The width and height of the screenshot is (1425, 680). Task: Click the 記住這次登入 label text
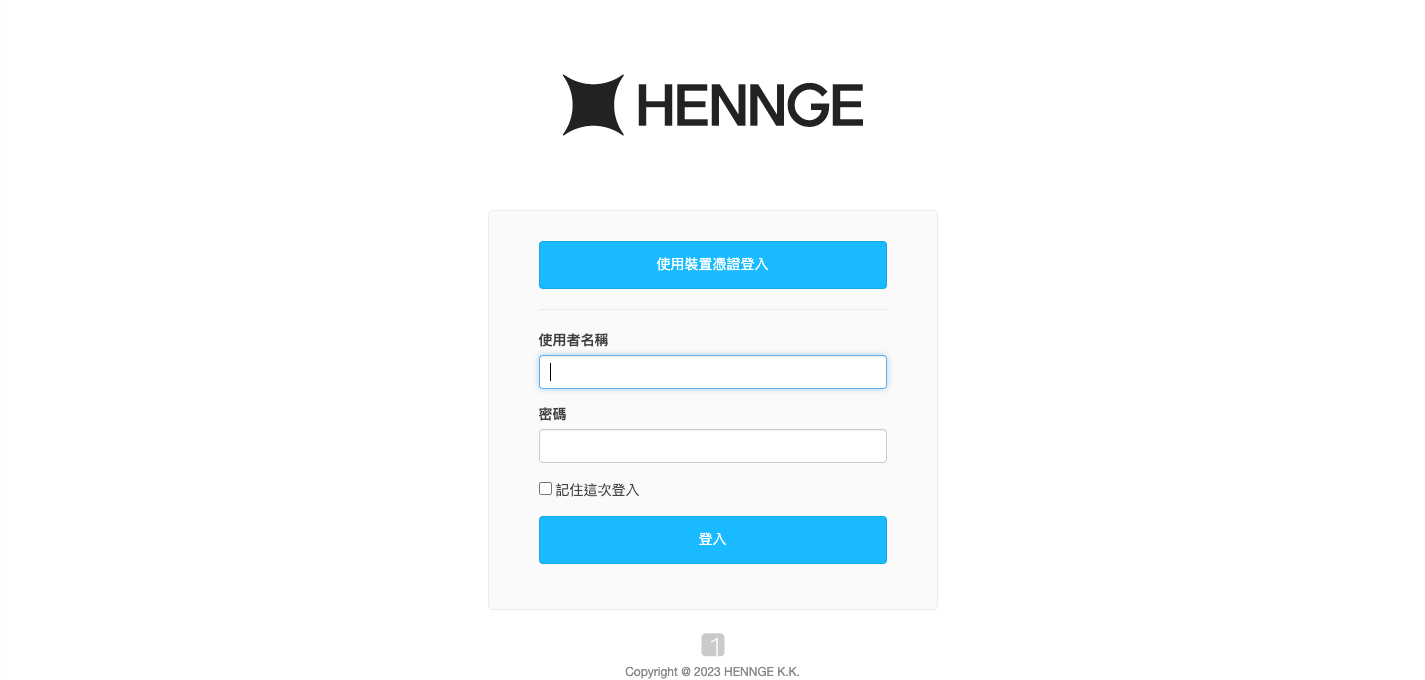coord(597,490)
